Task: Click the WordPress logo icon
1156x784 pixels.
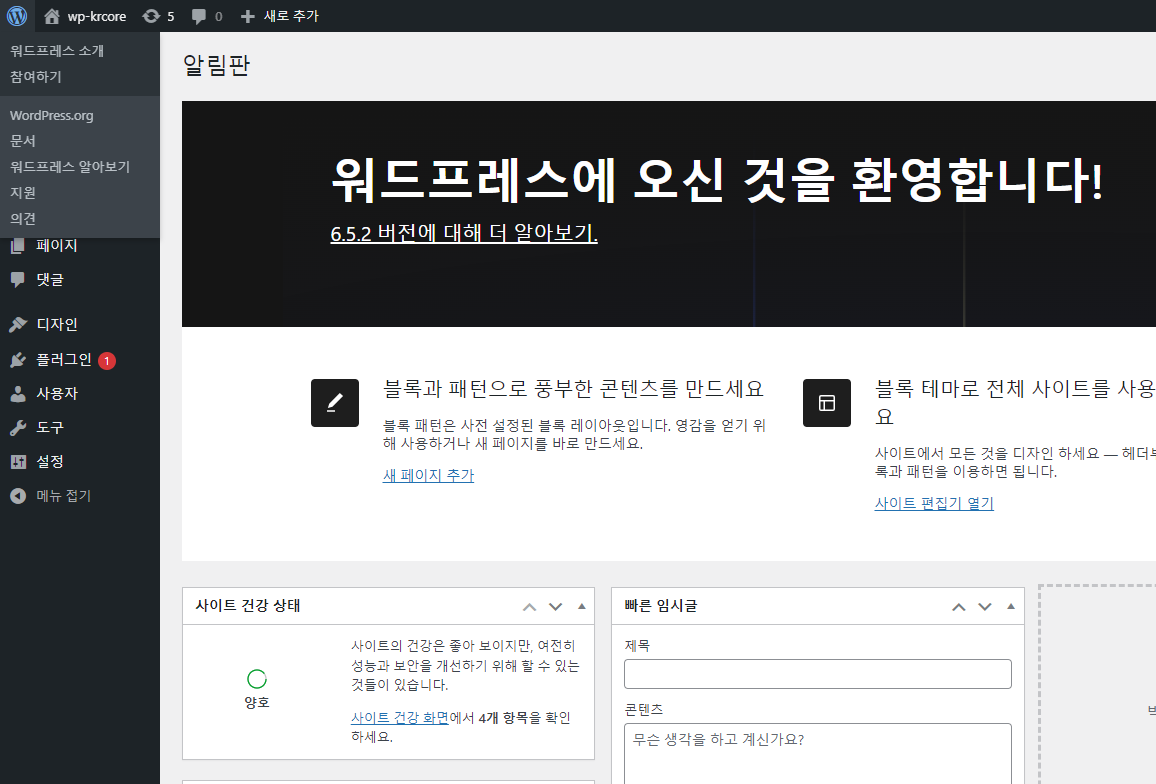Action: click(x=16, y=15)
